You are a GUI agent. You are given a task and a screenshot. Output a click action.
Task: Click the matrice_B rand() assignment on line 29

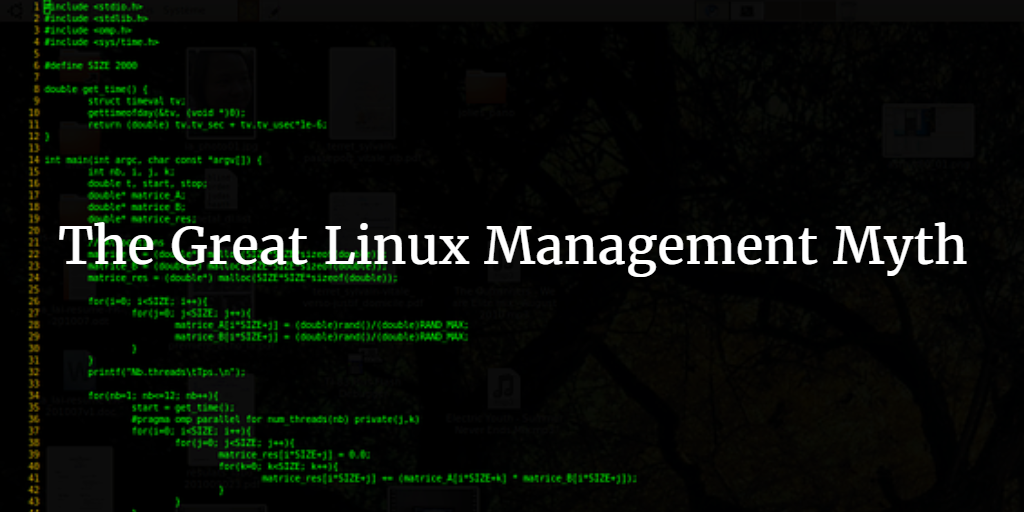click(x=322, y=336)
